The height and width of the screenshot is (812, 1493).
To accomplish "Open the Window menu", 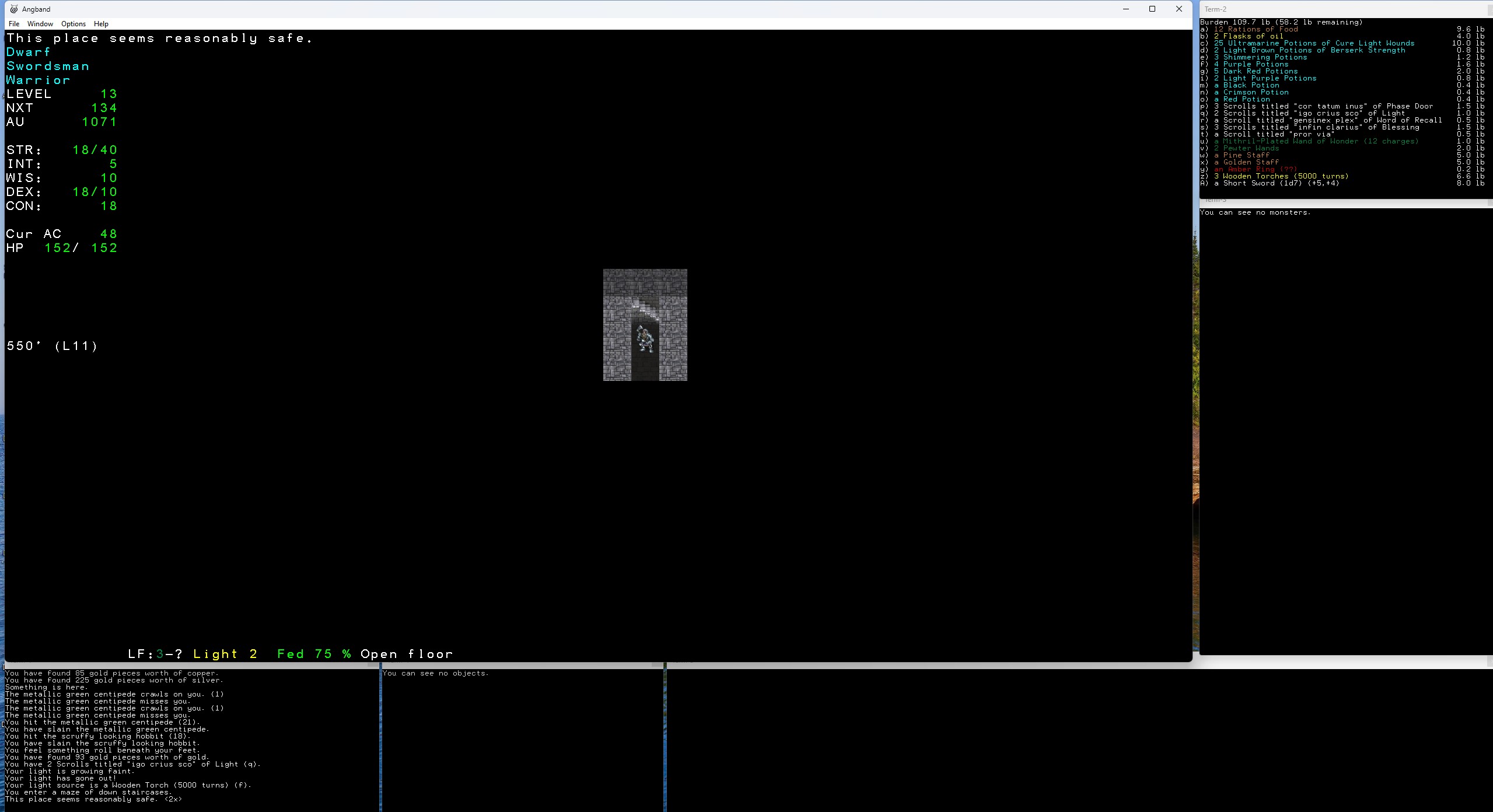I will pyautogui.click(x=40, y=24).
